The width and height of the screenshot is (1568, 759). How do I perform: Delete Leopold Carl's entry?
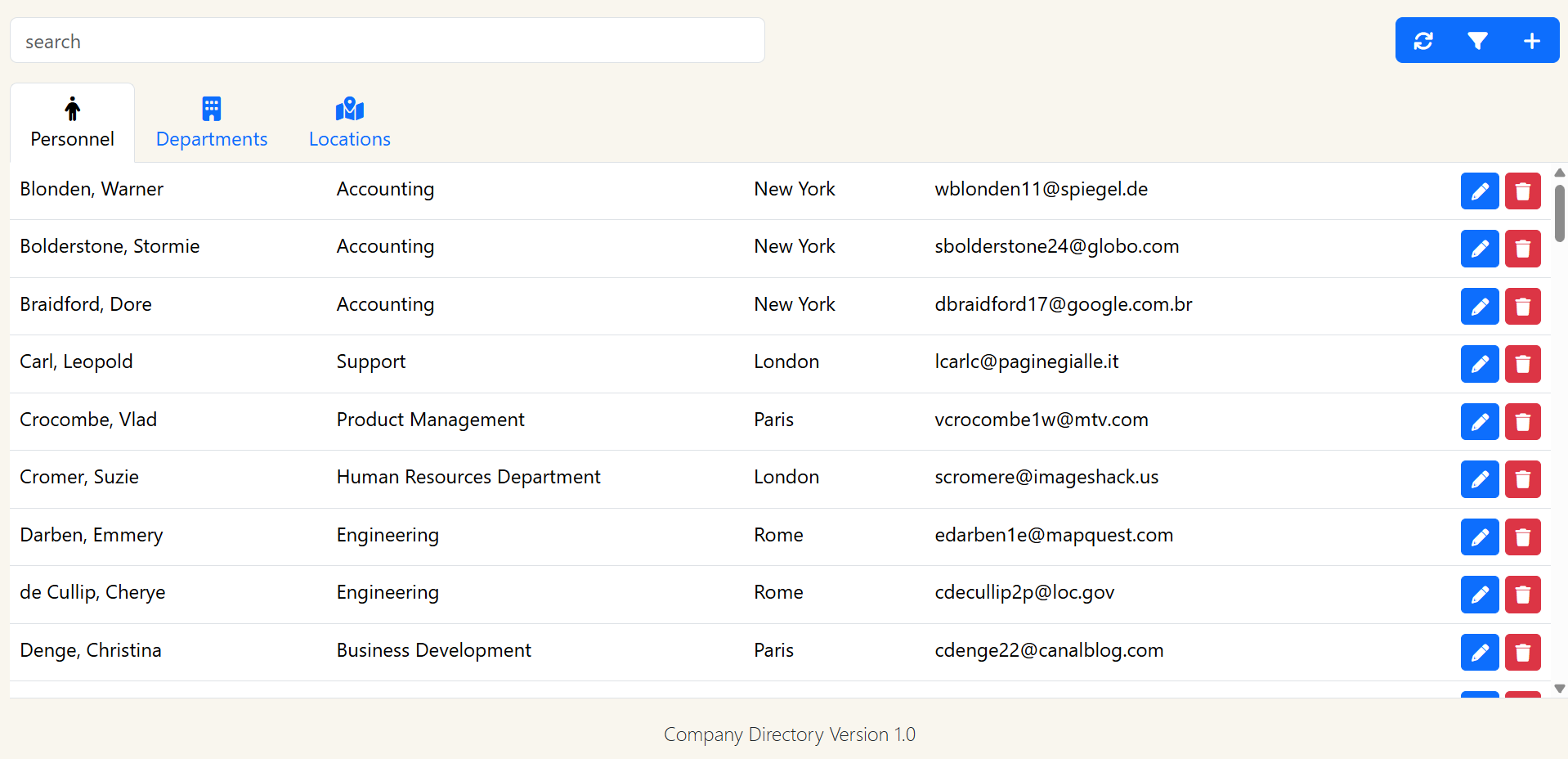[1522, 364]
